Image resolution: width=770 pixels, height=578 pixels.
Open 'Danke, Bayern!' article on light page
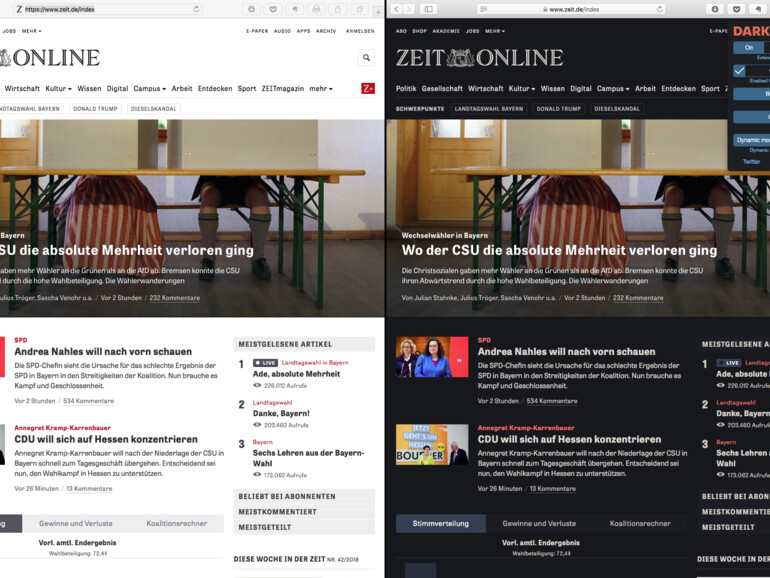coord(281,413)
